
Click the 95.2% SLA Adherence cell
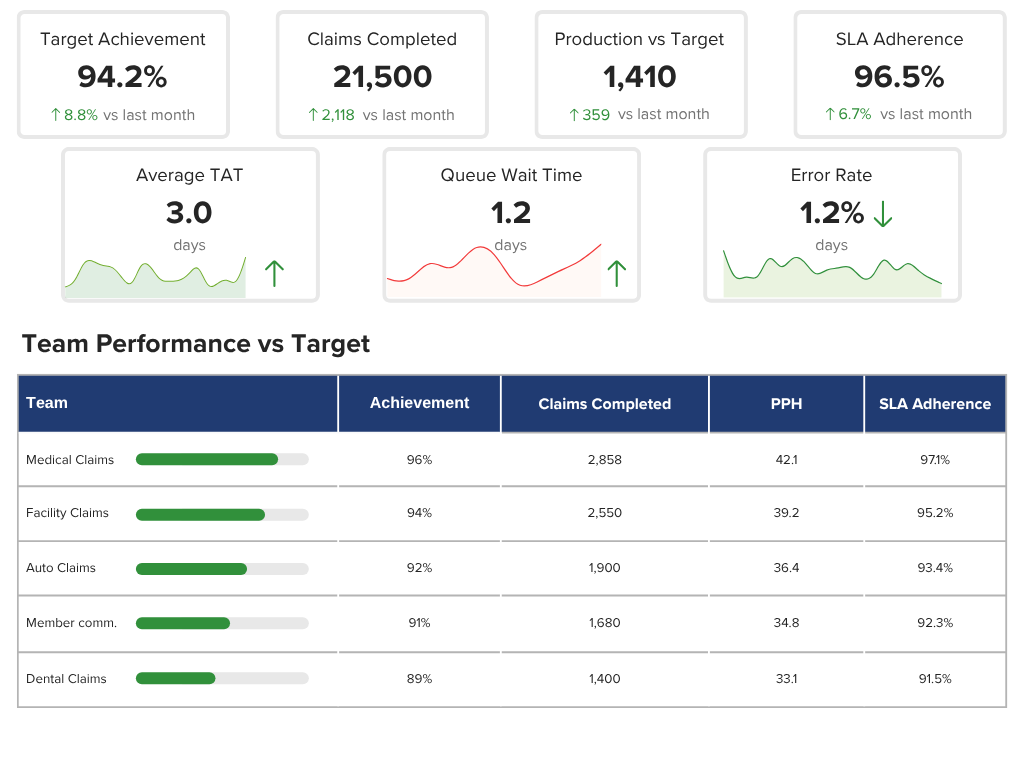[x=935, y=513]
